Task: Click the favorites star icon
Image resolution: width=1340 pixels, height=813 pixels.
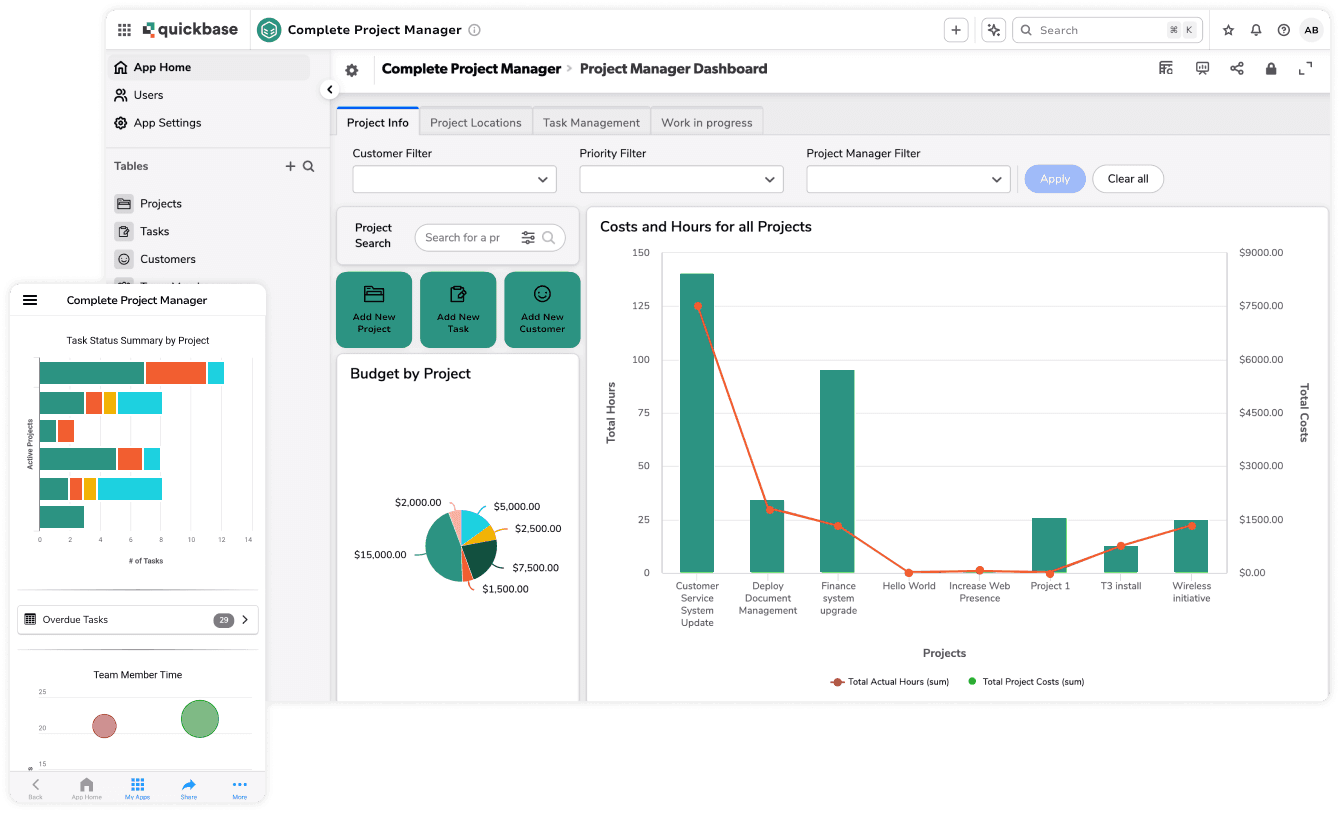Action: (x=1228, y=30)
